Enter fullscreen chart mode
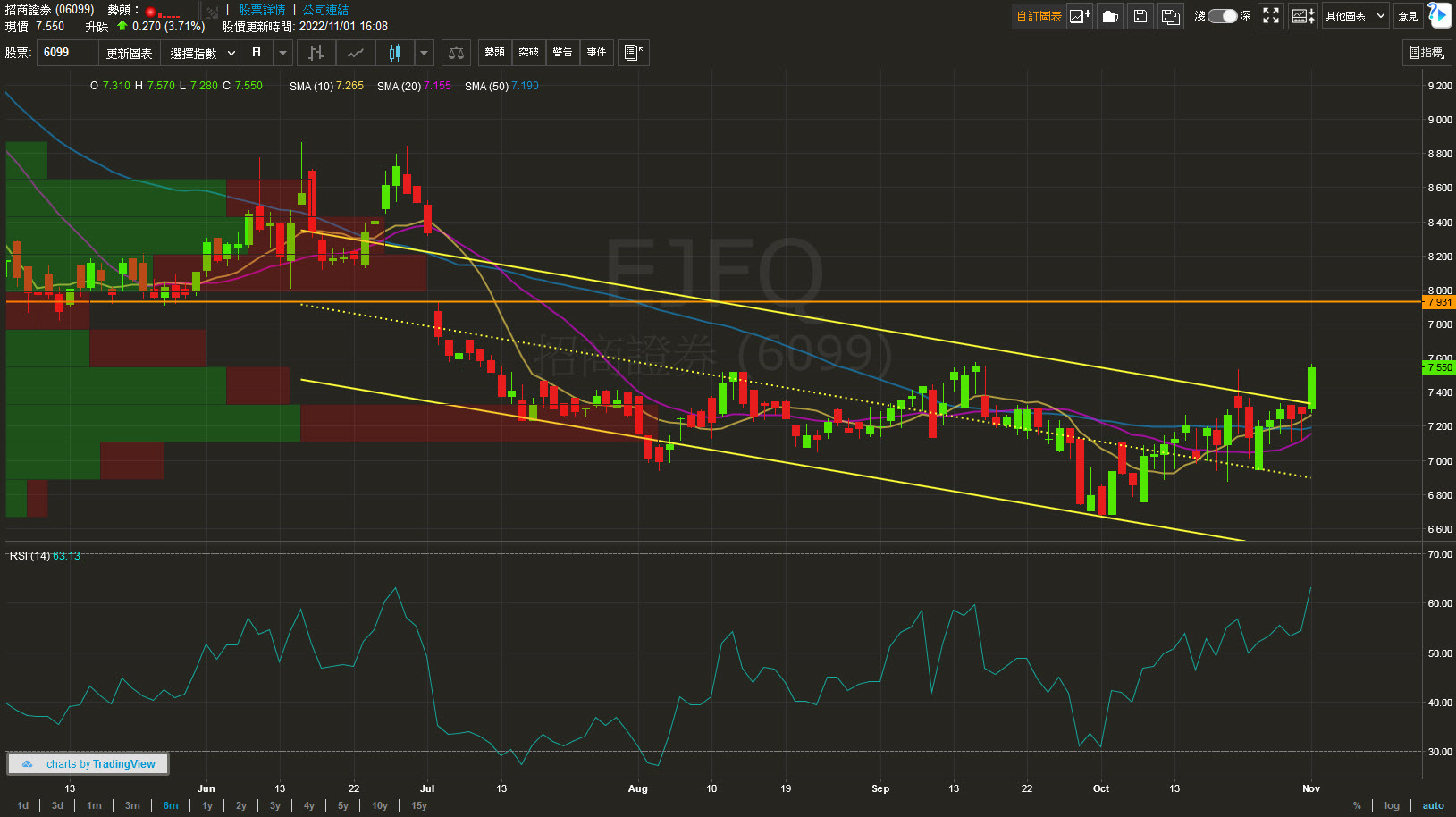 1271,16
